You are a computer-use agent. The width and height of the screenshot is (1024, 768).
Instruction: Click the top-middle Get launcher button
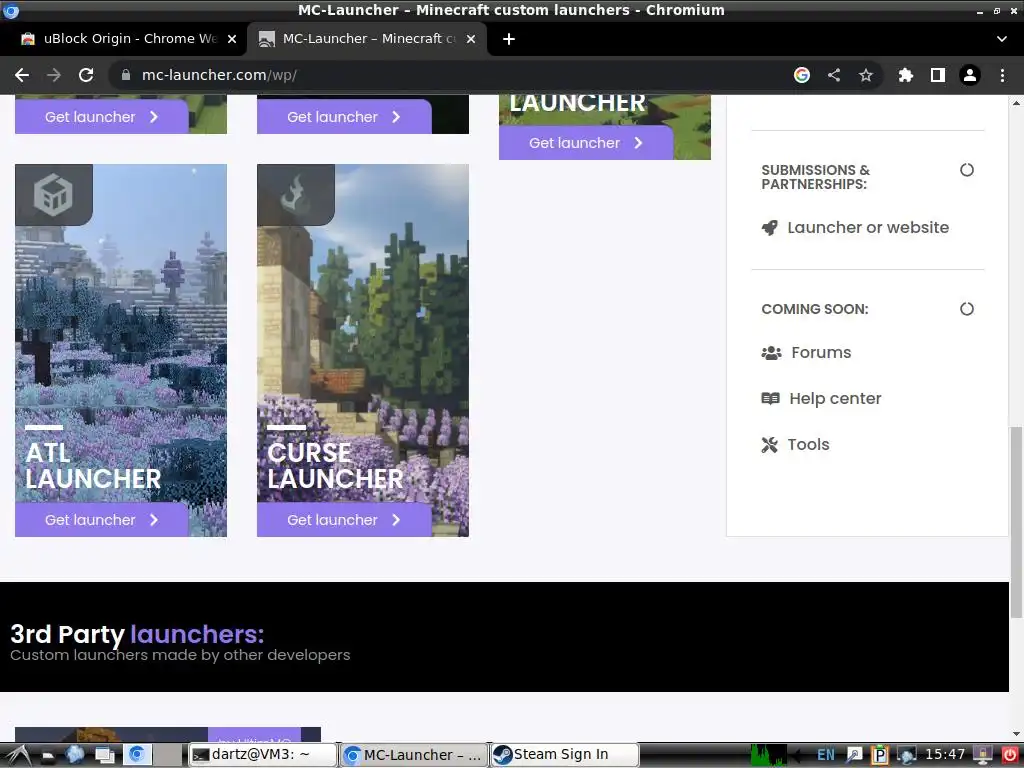[344, 117]
